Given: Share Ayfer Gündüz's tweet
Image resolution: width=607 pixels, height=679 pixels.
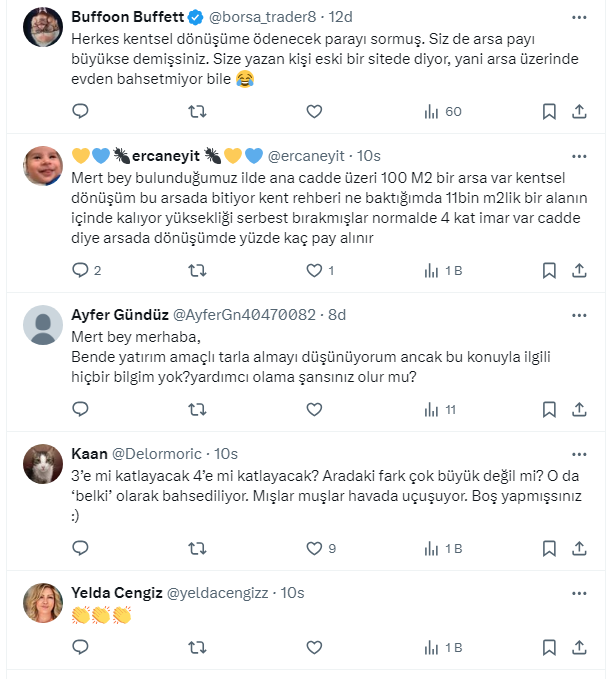Looking at the screenshot, I should [579, 409].
